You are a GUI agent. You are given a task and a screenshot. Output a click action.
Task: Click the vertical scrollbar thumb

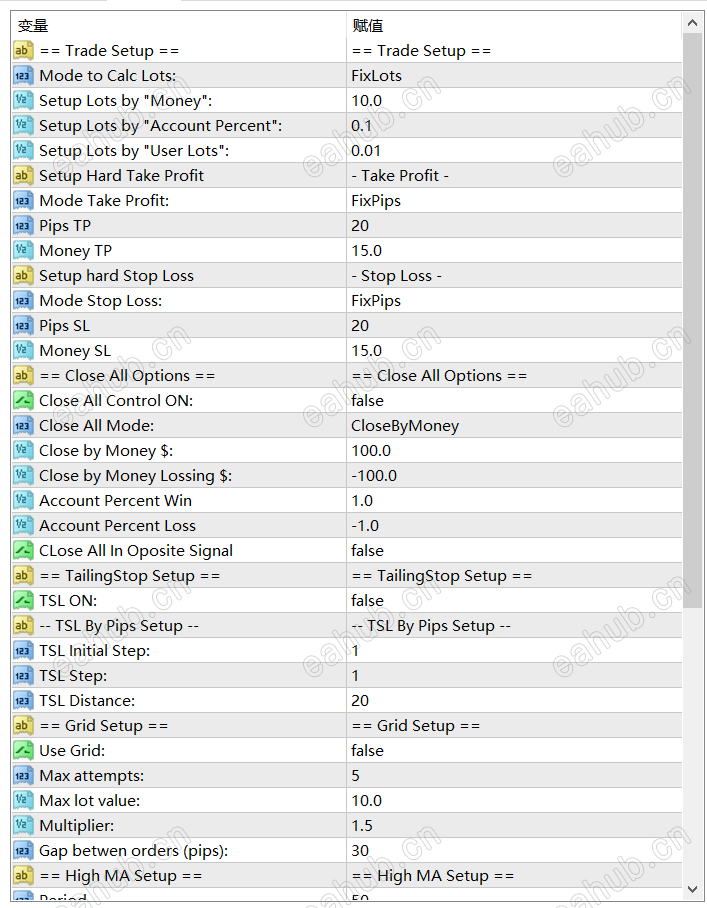coord(692,320)
